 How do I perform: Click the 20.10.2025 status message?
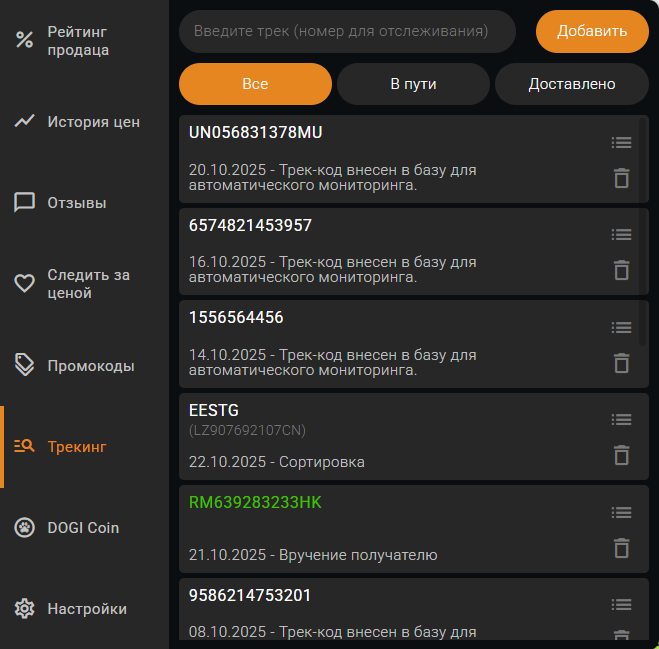pyautogui.click(x=332, y=177)
